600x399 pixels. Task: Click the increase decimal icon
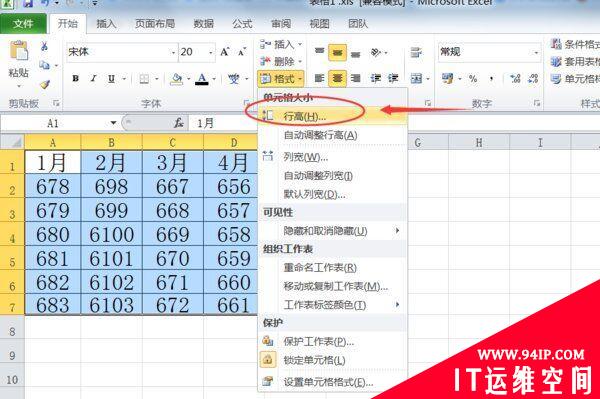click(x=515, y=79)
